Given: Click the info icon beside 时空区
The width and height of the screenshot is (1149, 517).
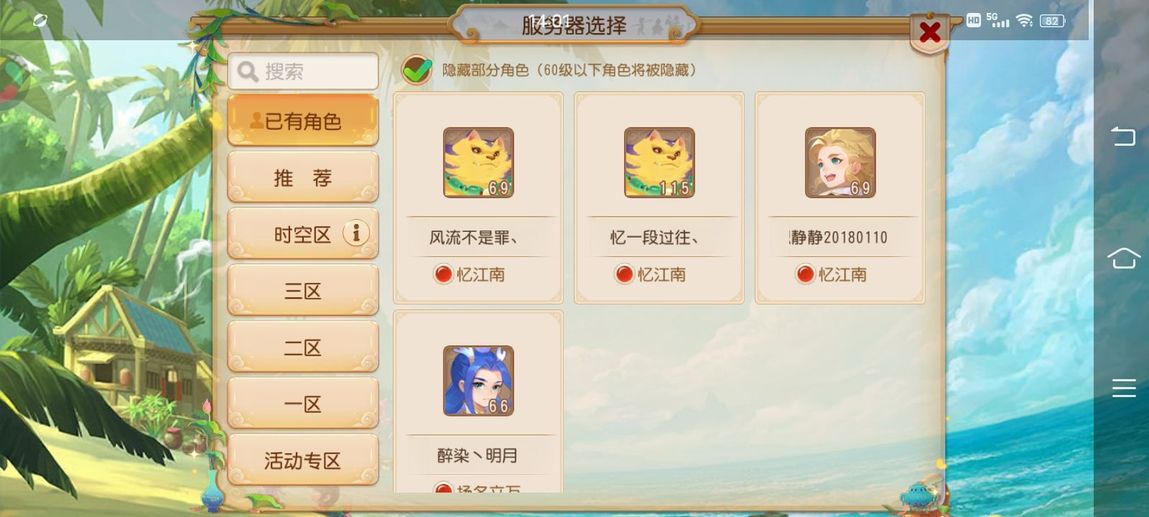Looking at the screenshot, I should pos(356,234).
